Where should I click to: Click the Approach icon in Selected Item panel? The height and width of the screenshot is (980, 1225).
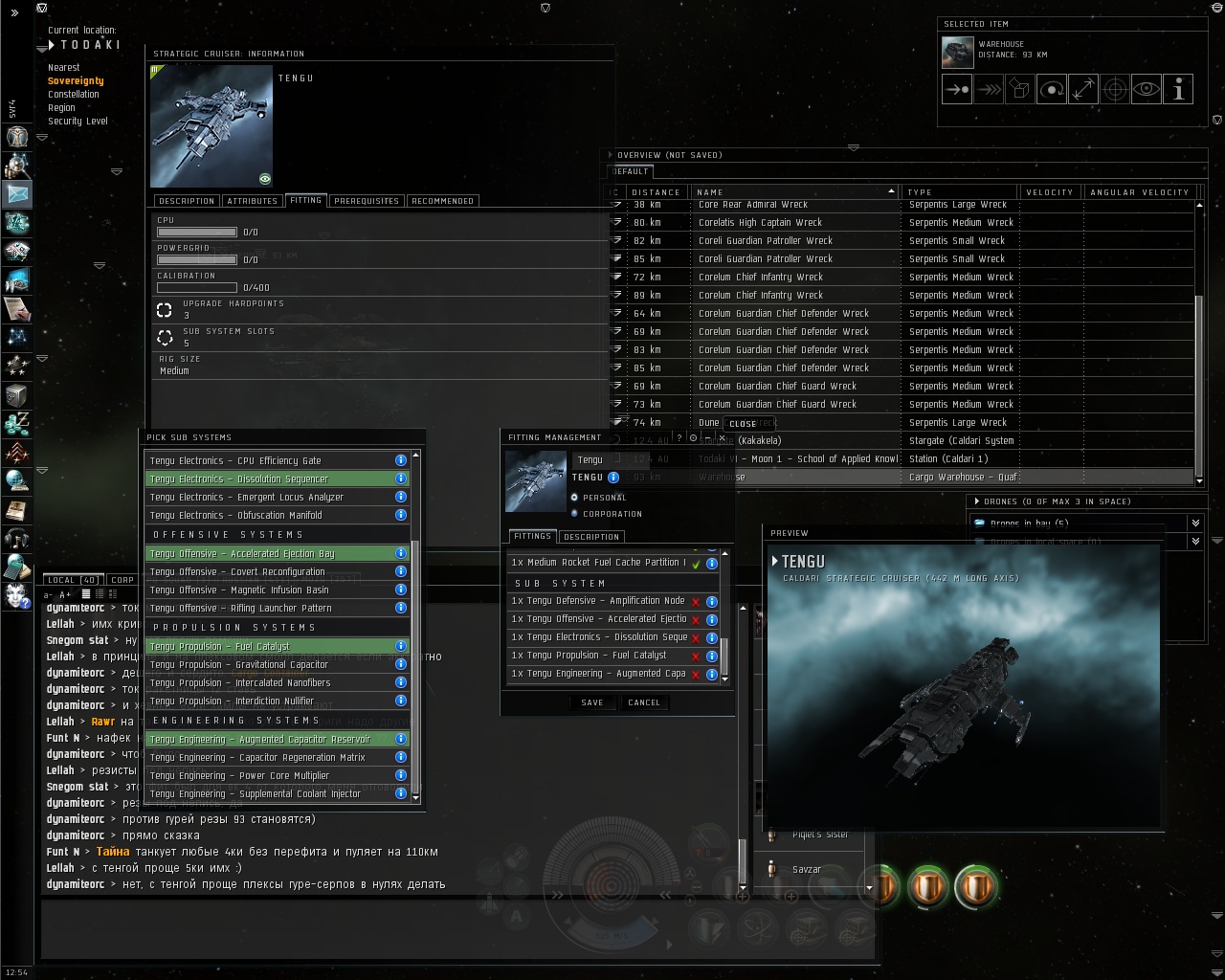point(956,90)
